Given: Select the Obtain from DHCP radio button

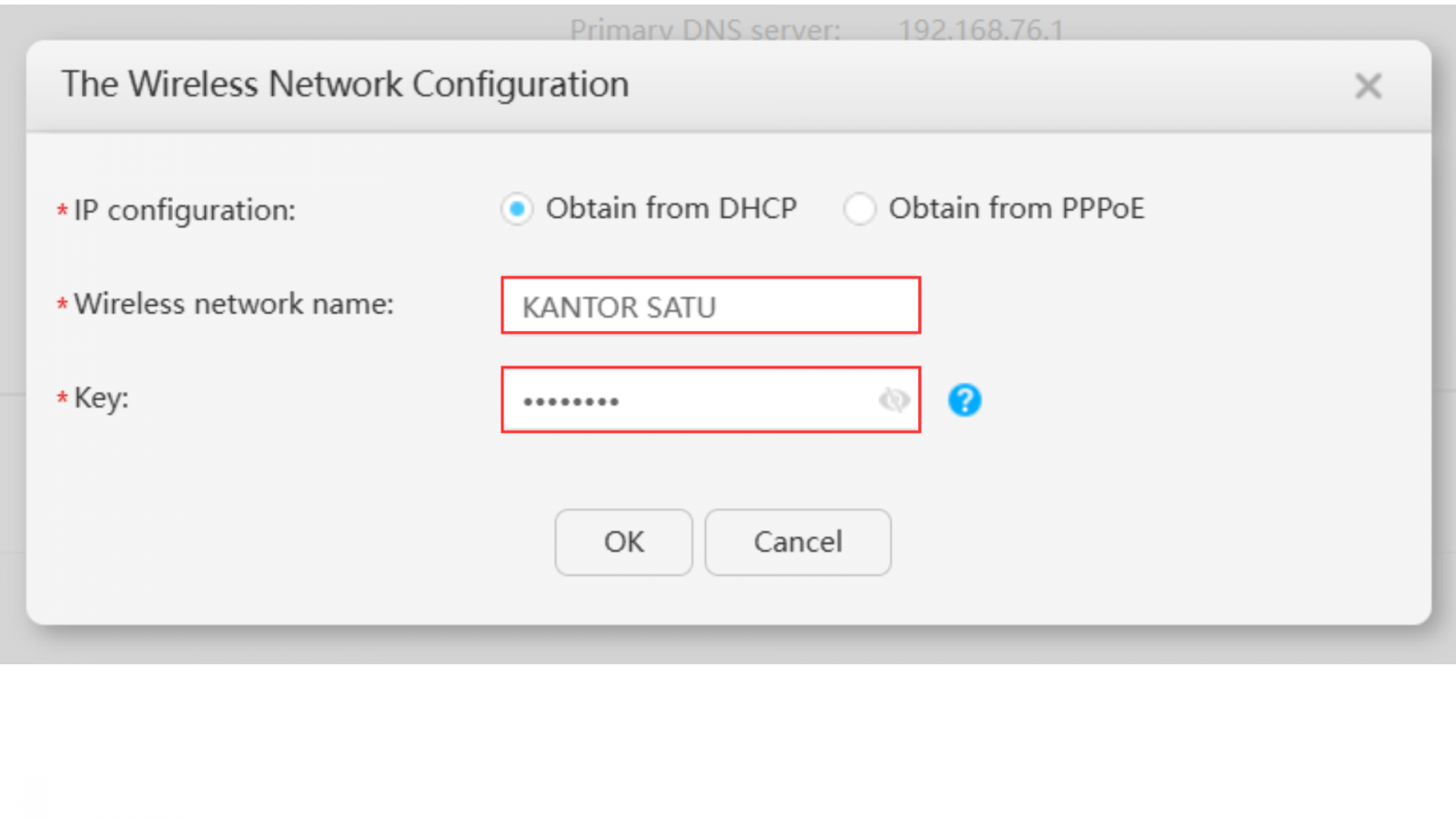Looking at the screenshot, I should (517, 209).
